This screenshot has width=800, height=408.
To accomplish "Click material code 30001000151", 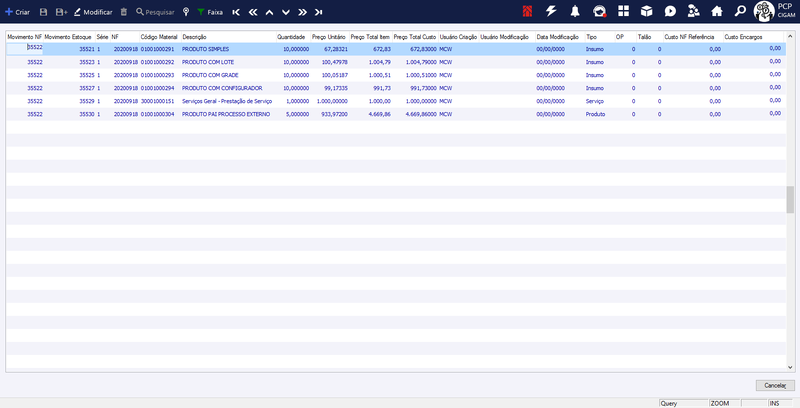I will (x=157, y=101).
